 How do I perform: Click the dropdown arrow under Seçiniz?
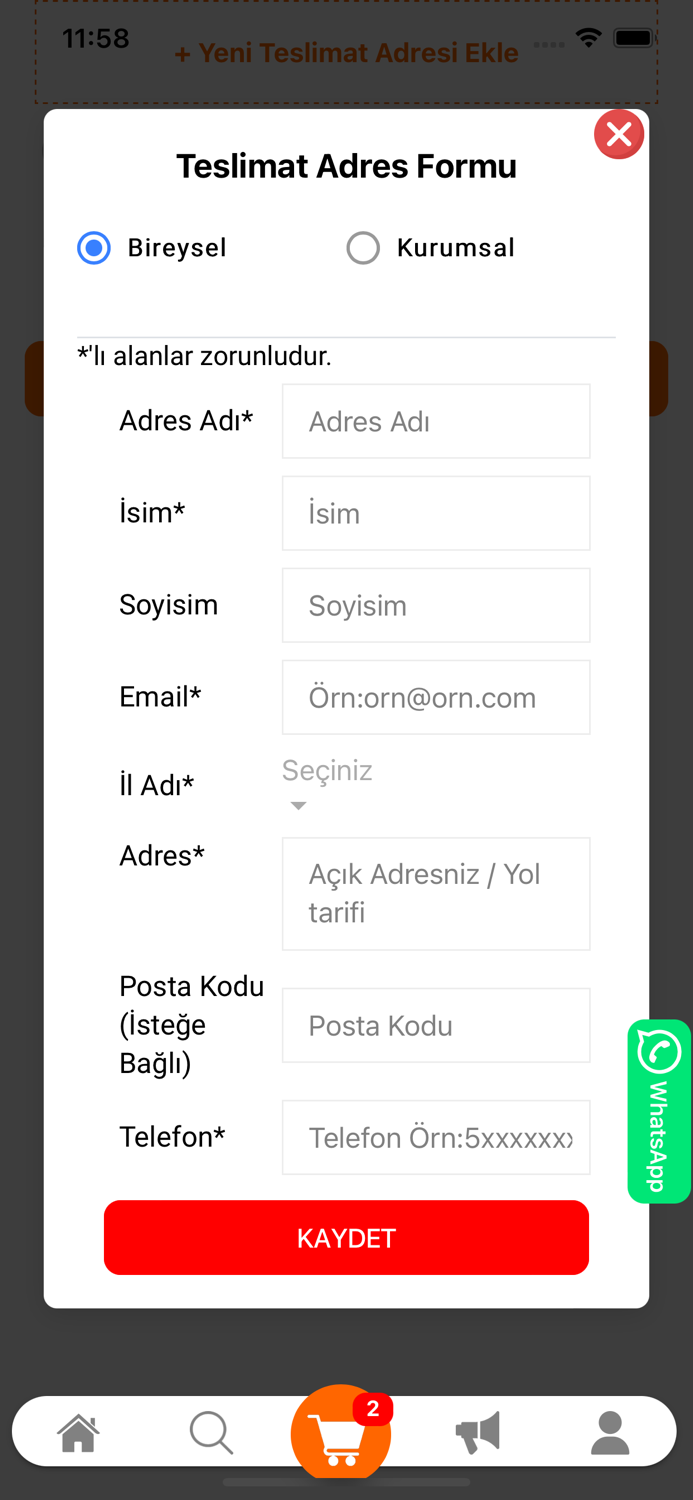pos(297,805)
